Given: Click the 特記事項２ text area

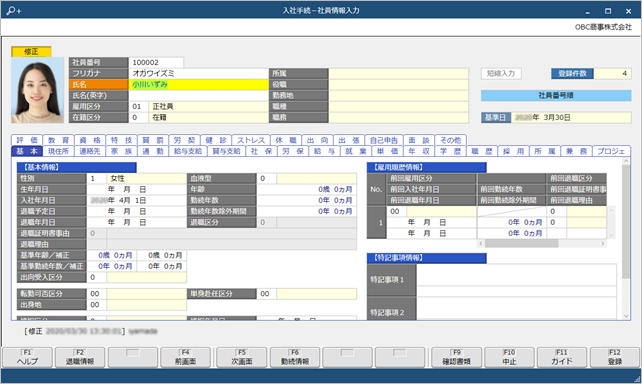Looking at the screenshot, I should [516, 308].
